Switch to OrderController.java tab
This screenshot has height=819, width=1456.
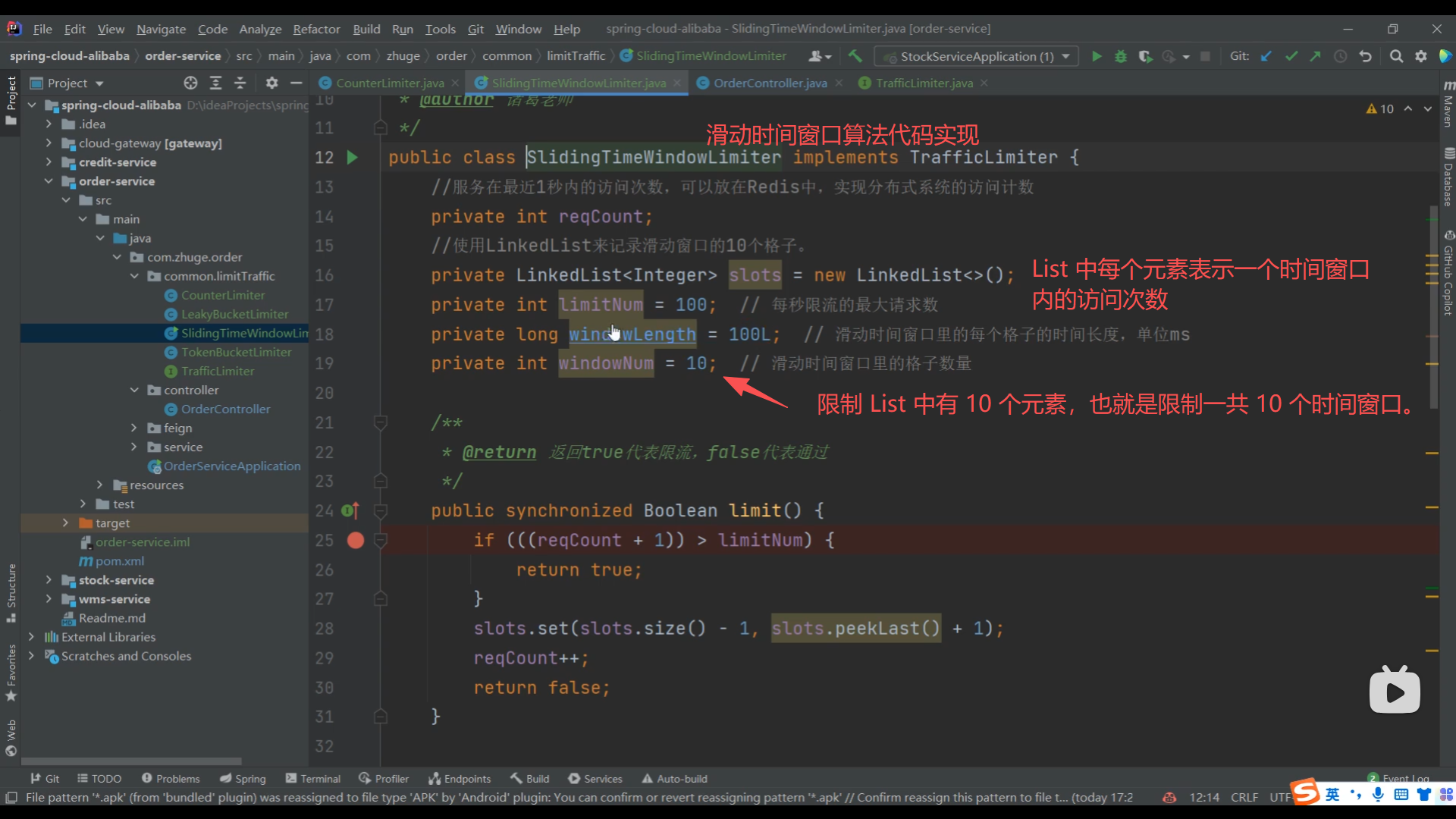(770, 83)
